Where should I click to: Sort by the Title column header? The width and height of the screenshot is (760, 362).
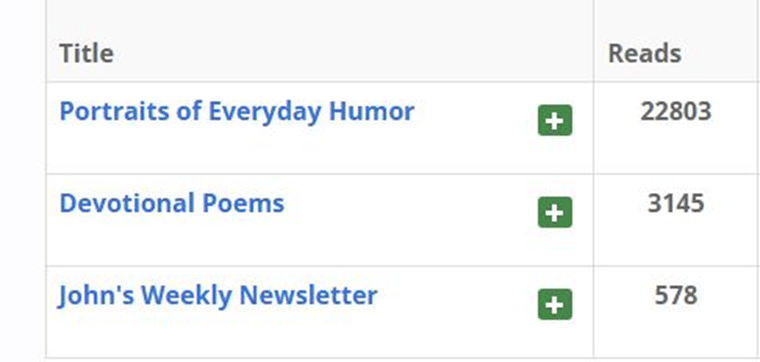(x=86, y=53)
